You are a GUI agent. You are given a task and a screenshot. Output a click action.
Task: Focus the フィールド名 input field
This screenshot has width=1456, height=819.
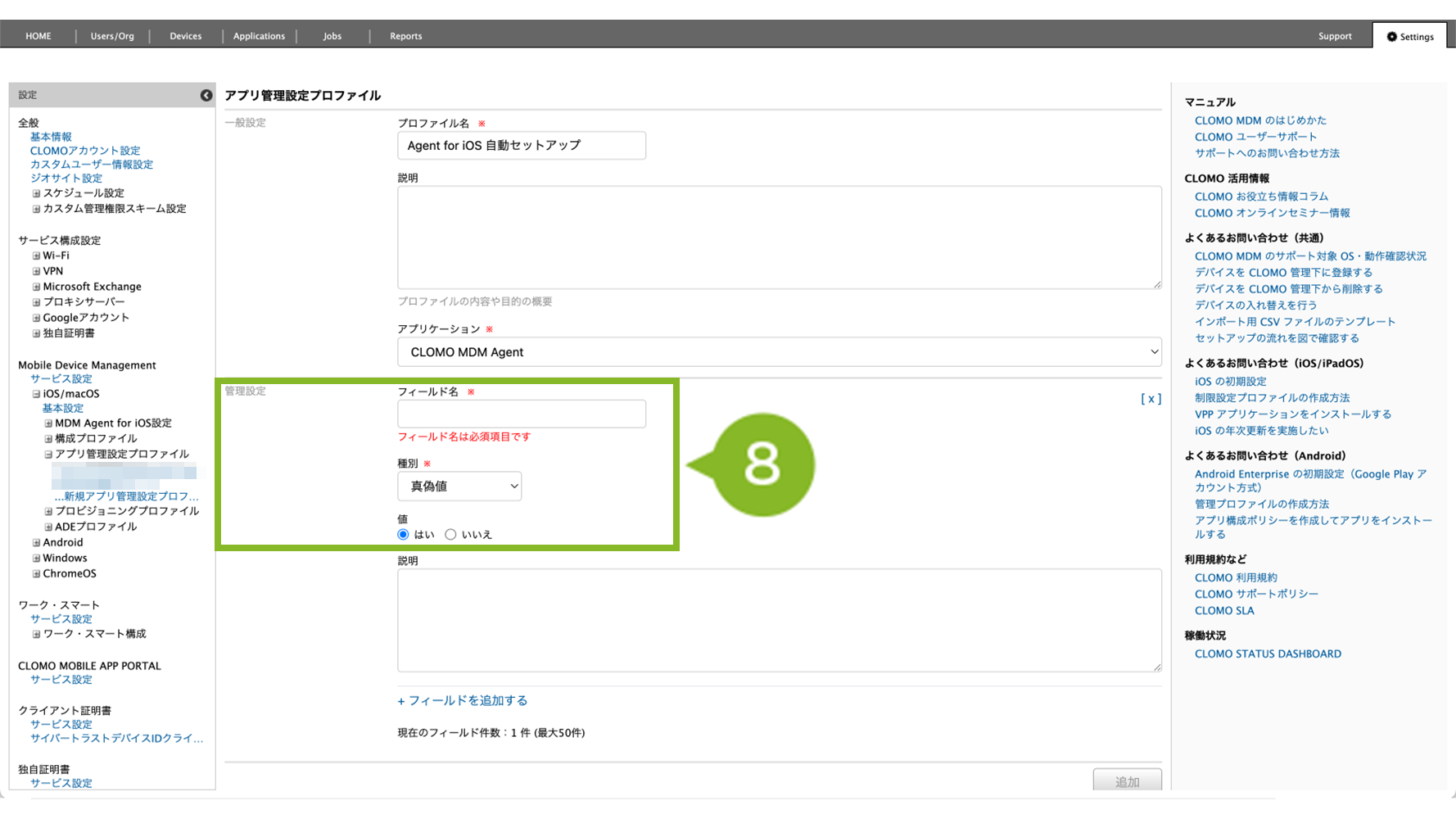pos(522,414)
